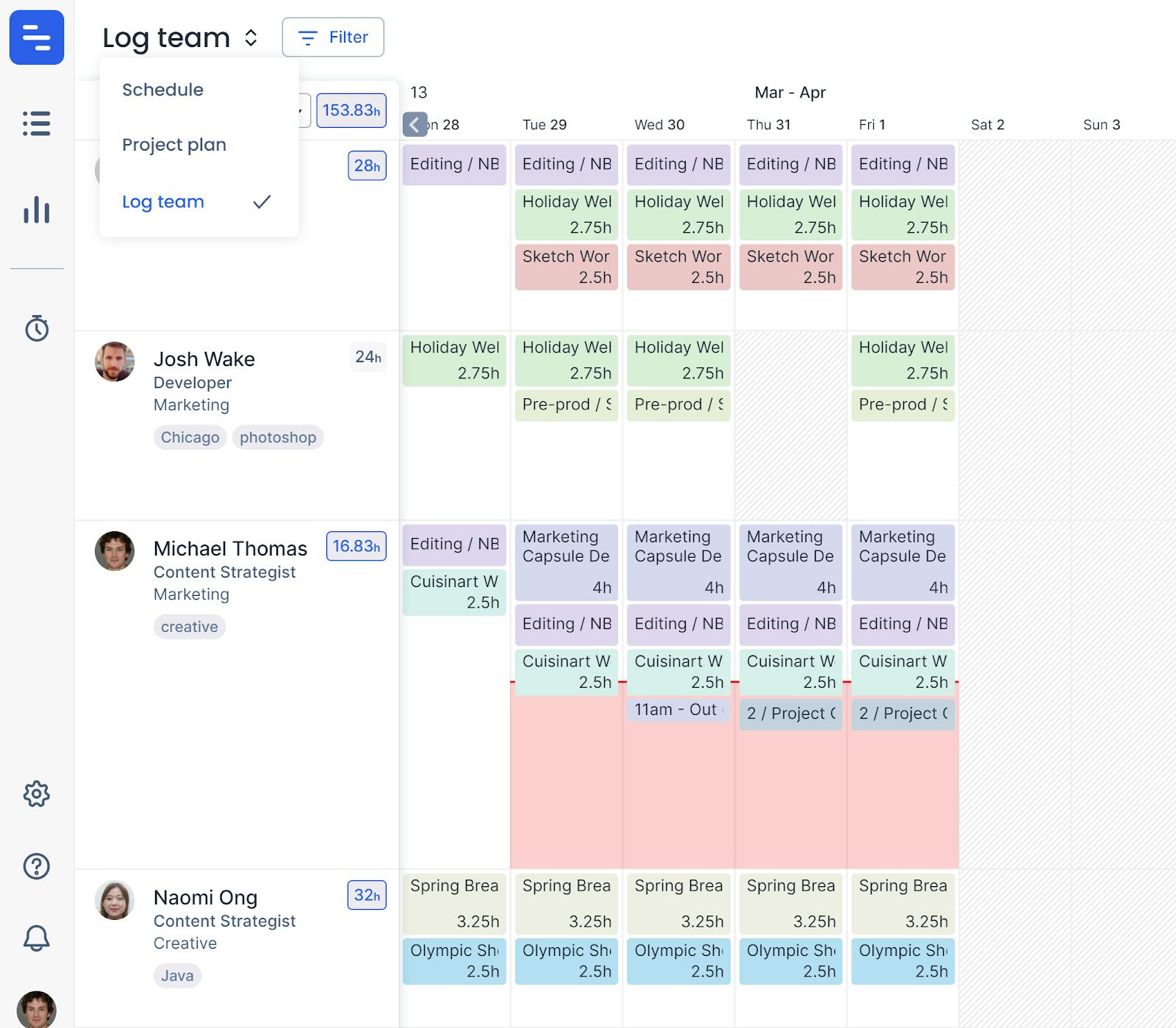The height and width of the screenshot is (1028, 1176).
Task: Select Project plan from the open view menu
Action: pyautogui.click(x=174, y=145)
